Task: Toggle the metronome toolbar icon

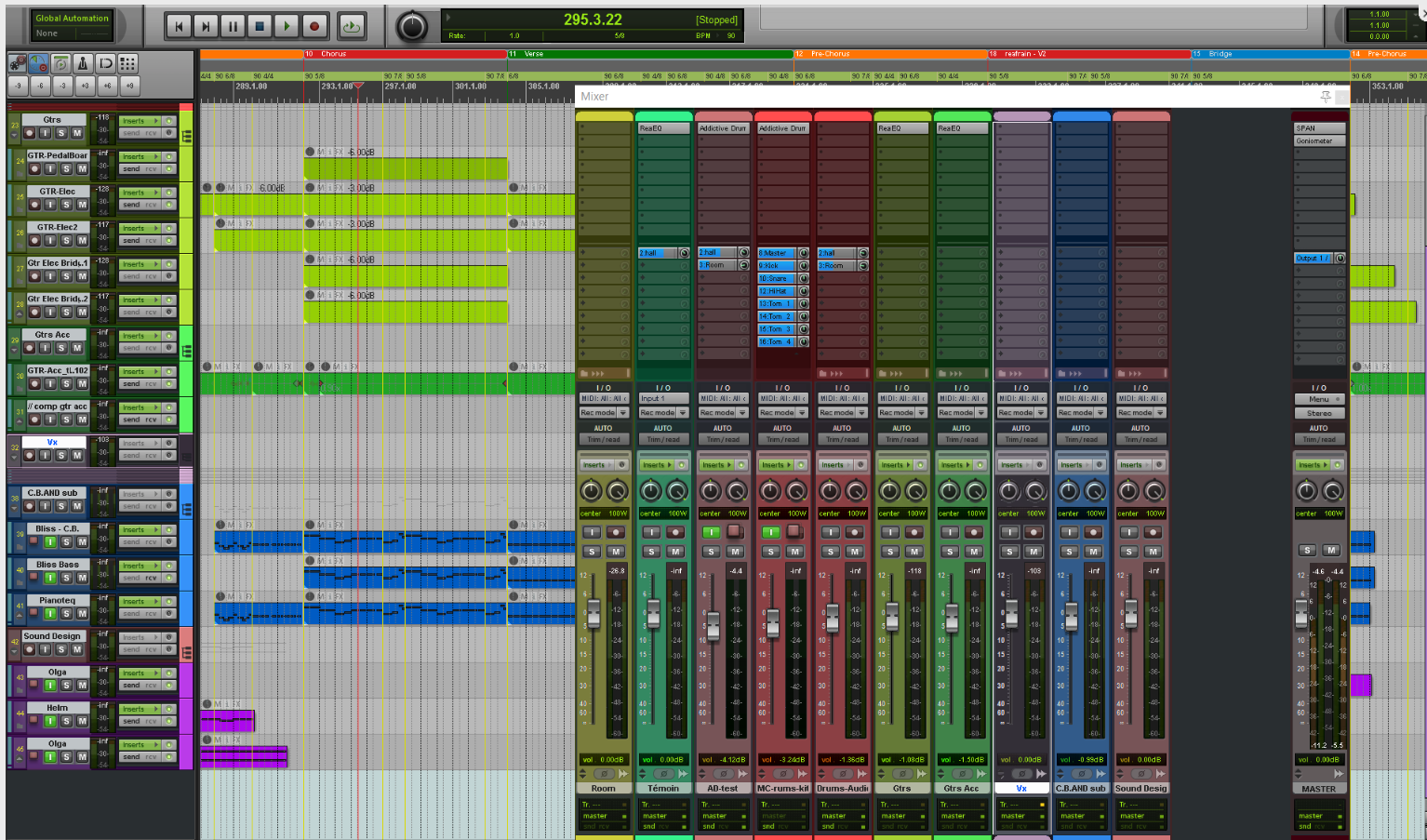Action: click(x=83, y=63)
